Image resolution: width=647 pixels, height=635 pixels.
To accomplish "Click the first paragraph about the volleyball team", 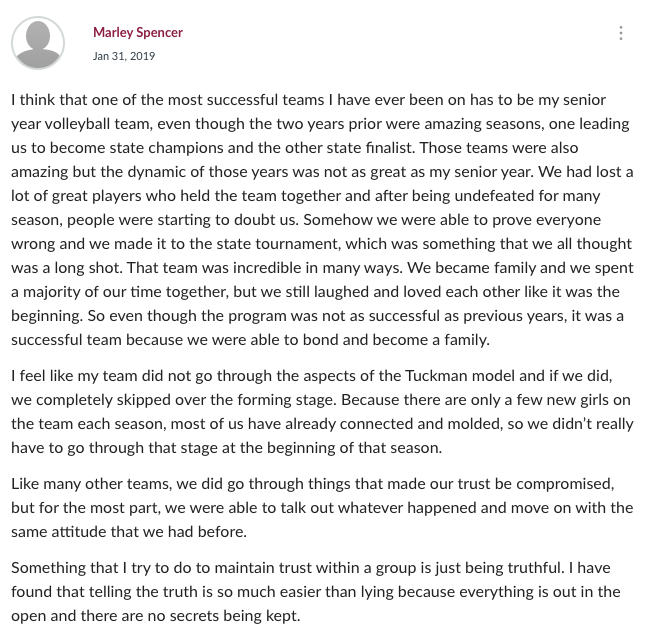I will point(322,220).
